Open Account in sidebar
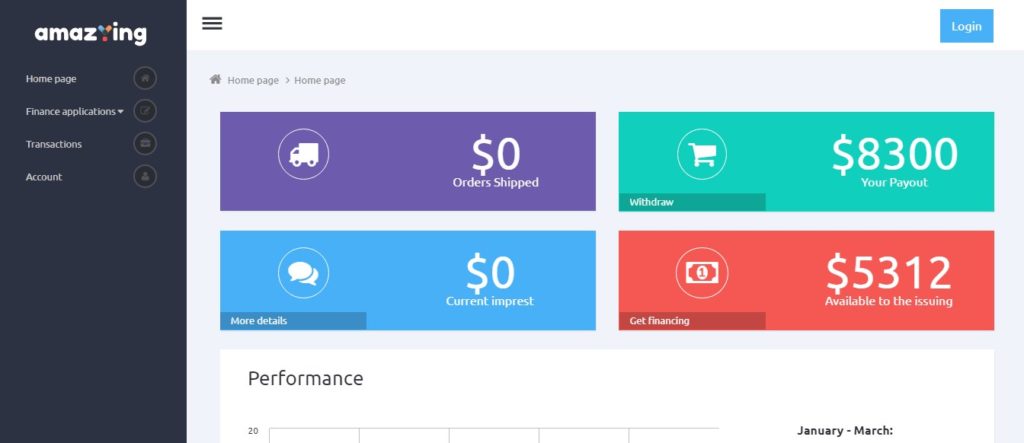This screenshot has height=443, width=1024. pos(44,176)
